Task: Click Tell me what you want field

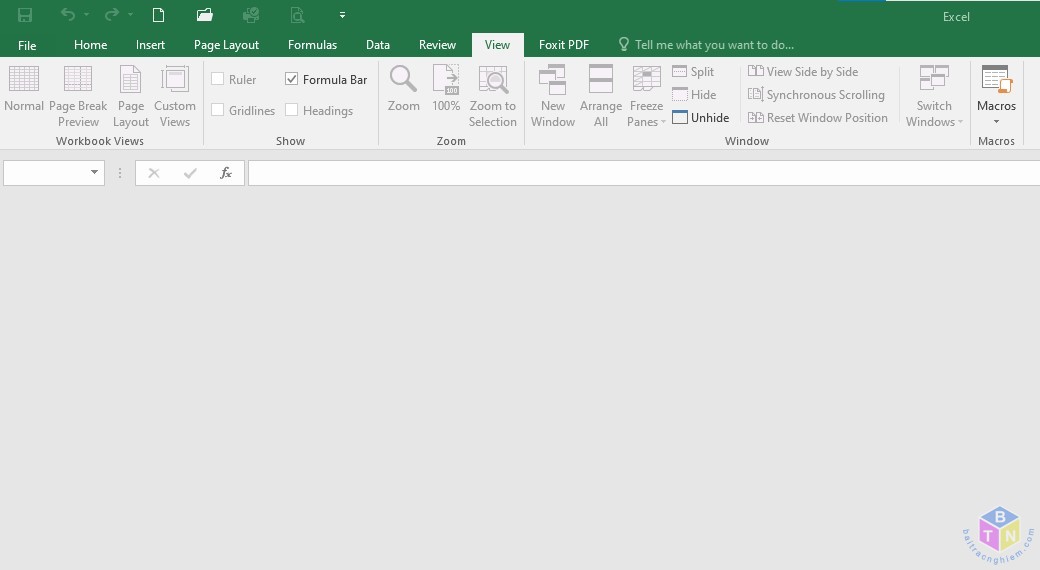Action: click(714, 45)
